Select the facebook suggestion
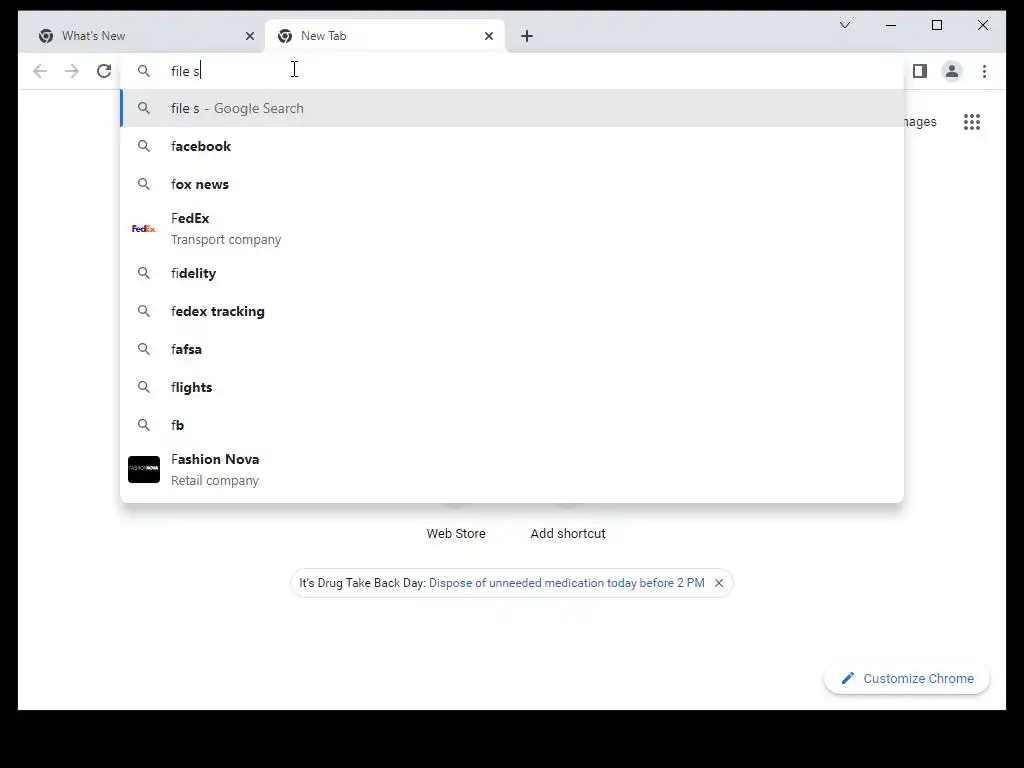The height and width of the screenshot is (768, 1024). [x=512, y=146]
